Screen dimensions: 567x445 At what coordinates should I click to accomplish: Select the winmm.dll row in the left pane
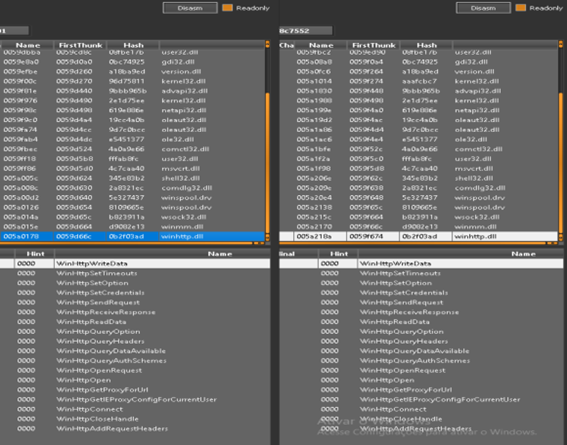pyautogui.click(x=132, y=227)
